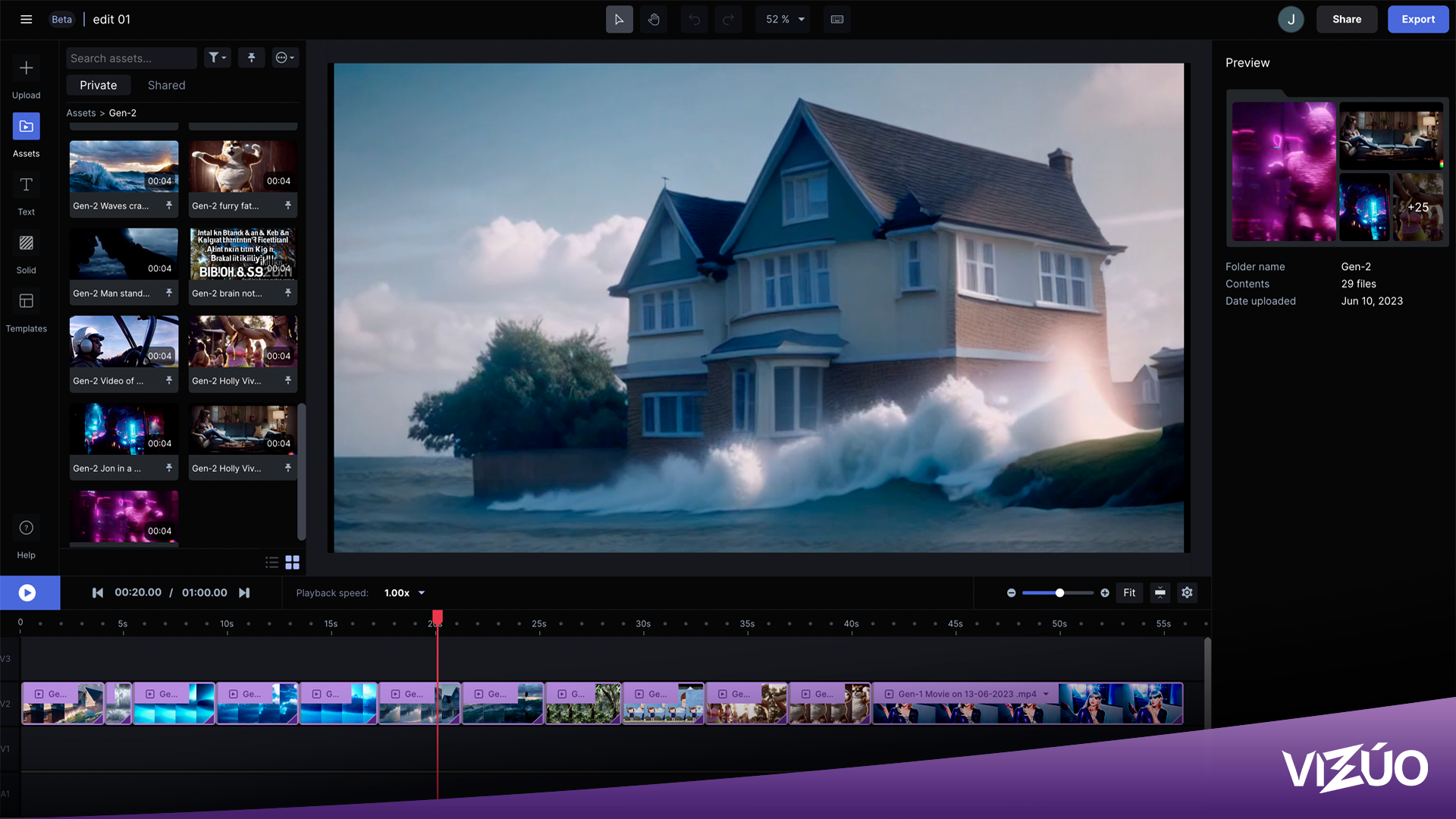
Task: Select the arrow pointer tool
Action: coord(619,20)
